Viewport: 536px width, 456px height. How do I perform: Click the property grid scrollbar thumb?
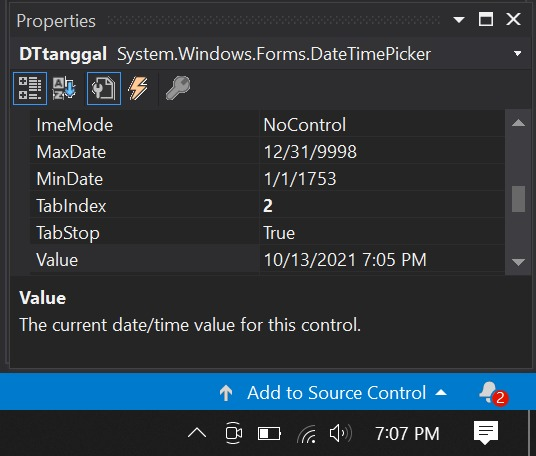coord(518,199)
